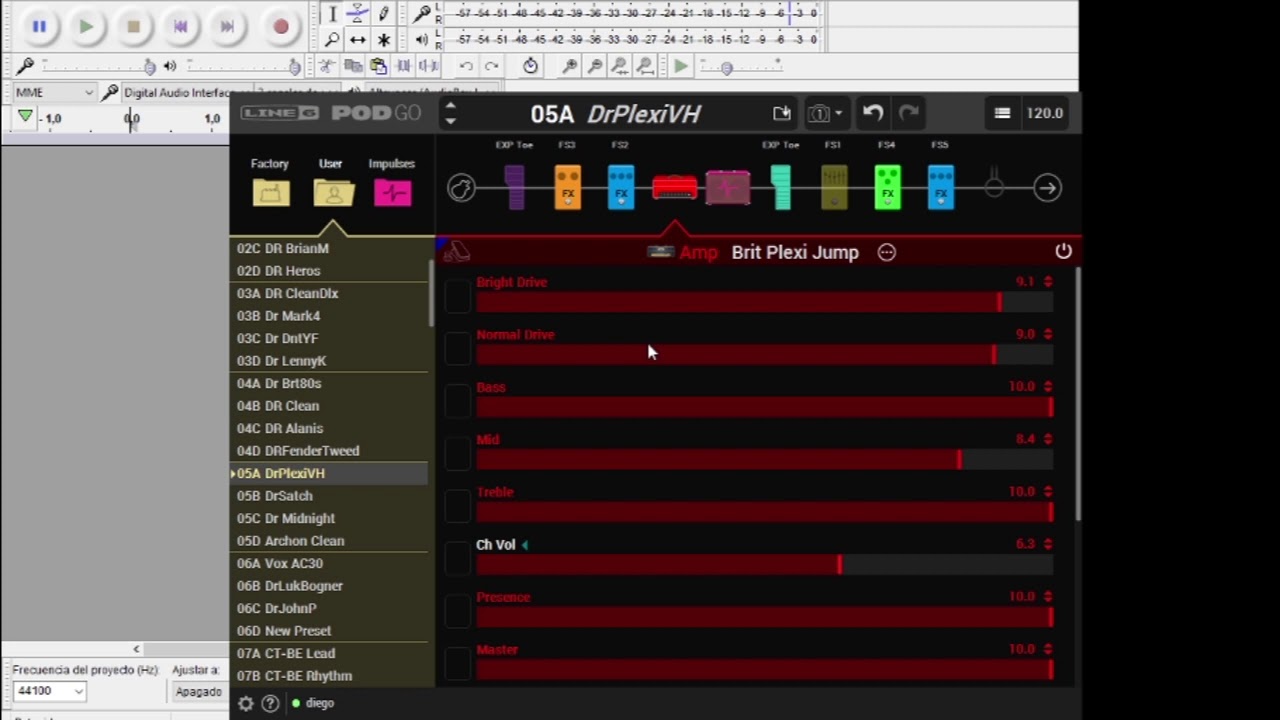Select the purple wah pedal block
The image size is (1280, 720).
(x=514, y=188)
